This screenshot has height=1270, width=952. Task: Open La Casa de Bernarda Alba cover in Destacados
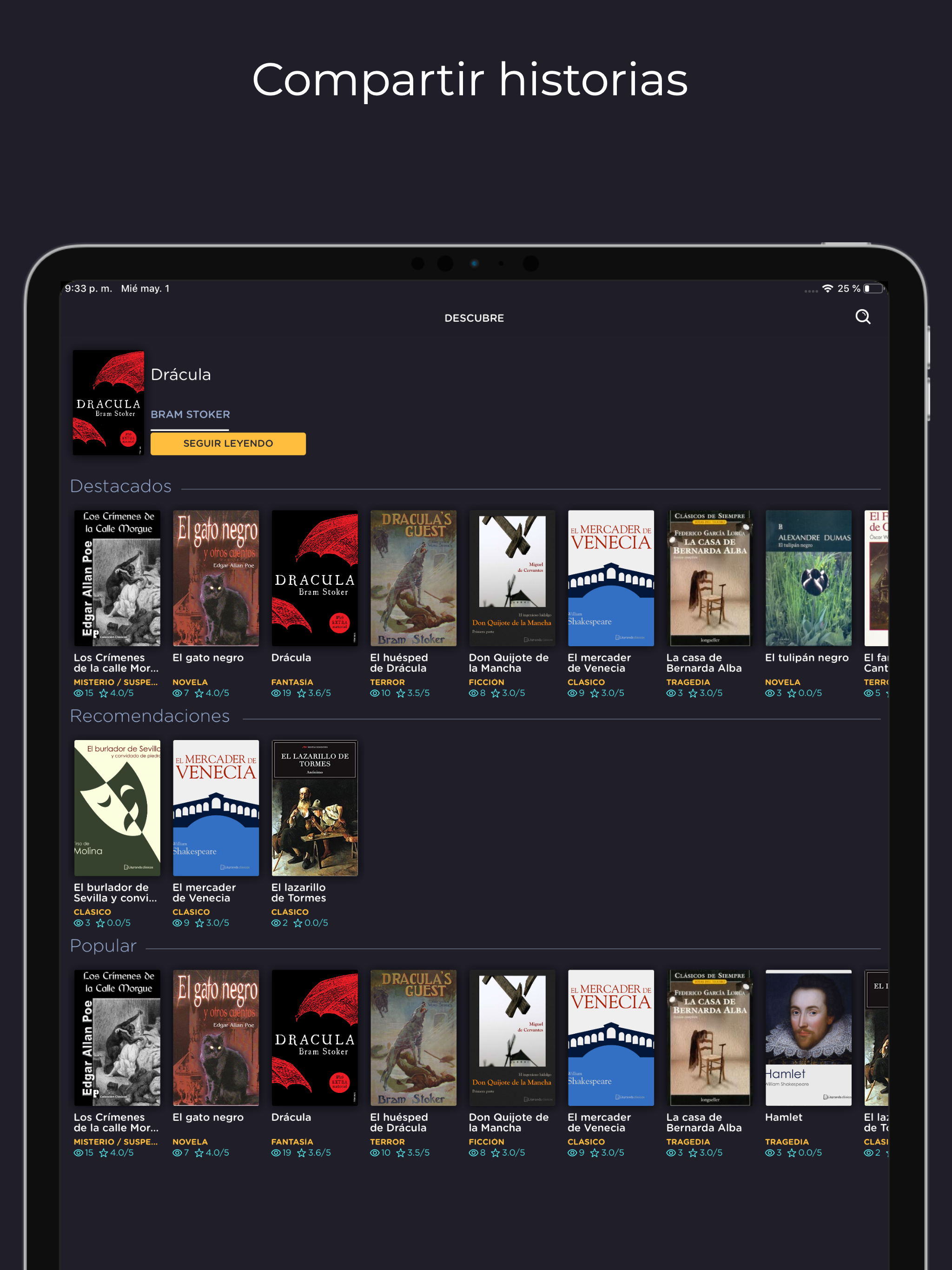(710, 578)
